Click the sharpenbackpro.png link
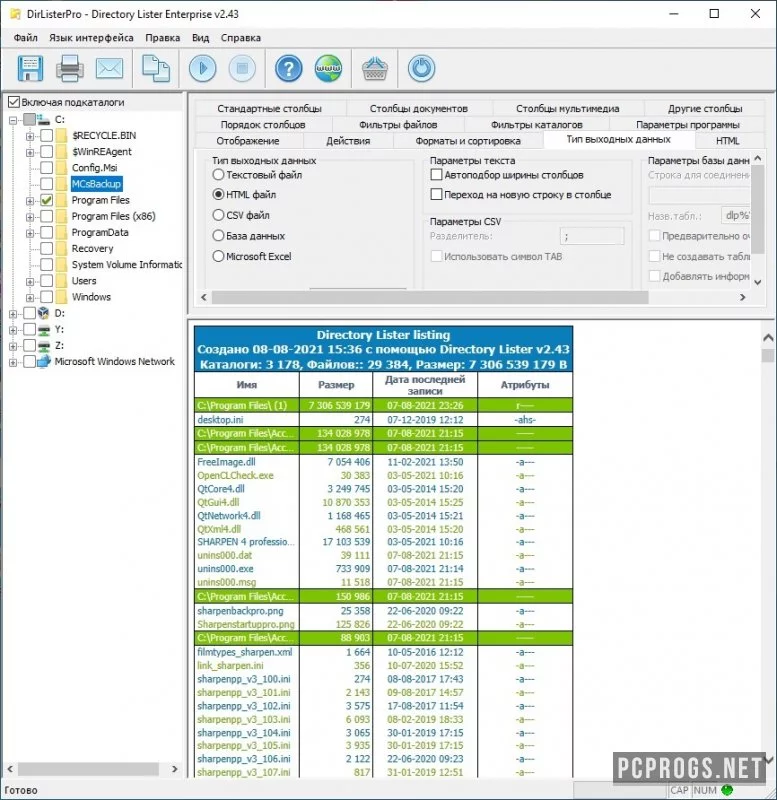 (240, 611)
